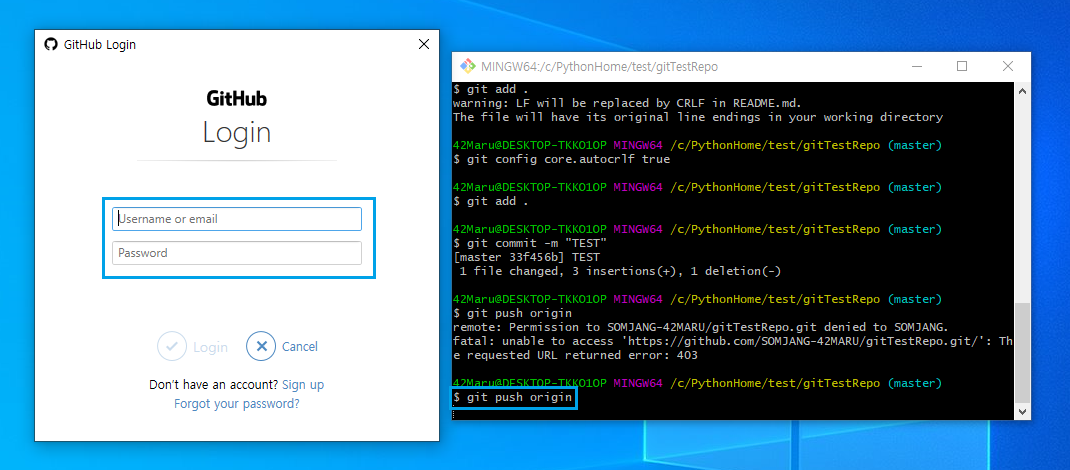Click the checkmark icon next to Login
Viewport: 1070px width, 470px height.
click(x=172, y=347)
